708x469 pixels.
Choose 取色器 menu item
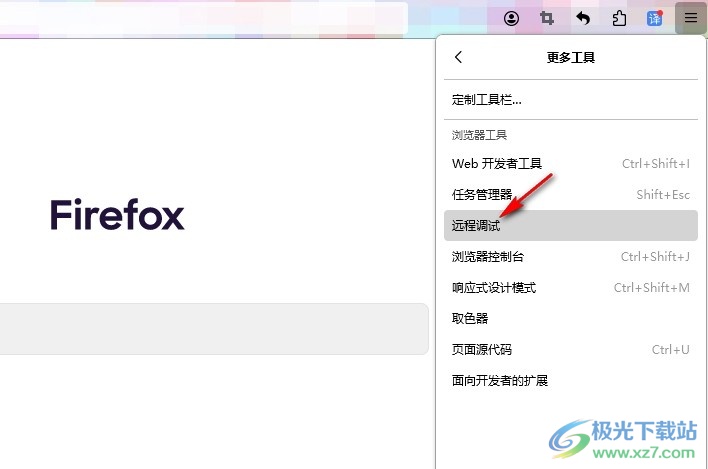571,318
